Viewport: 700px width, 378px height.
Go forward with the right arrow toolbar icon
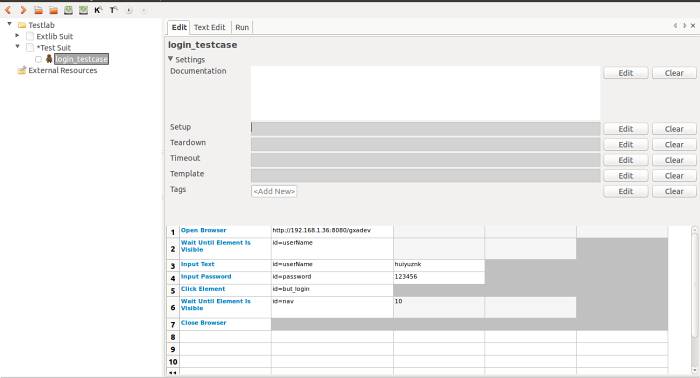[x=23, y=10]
